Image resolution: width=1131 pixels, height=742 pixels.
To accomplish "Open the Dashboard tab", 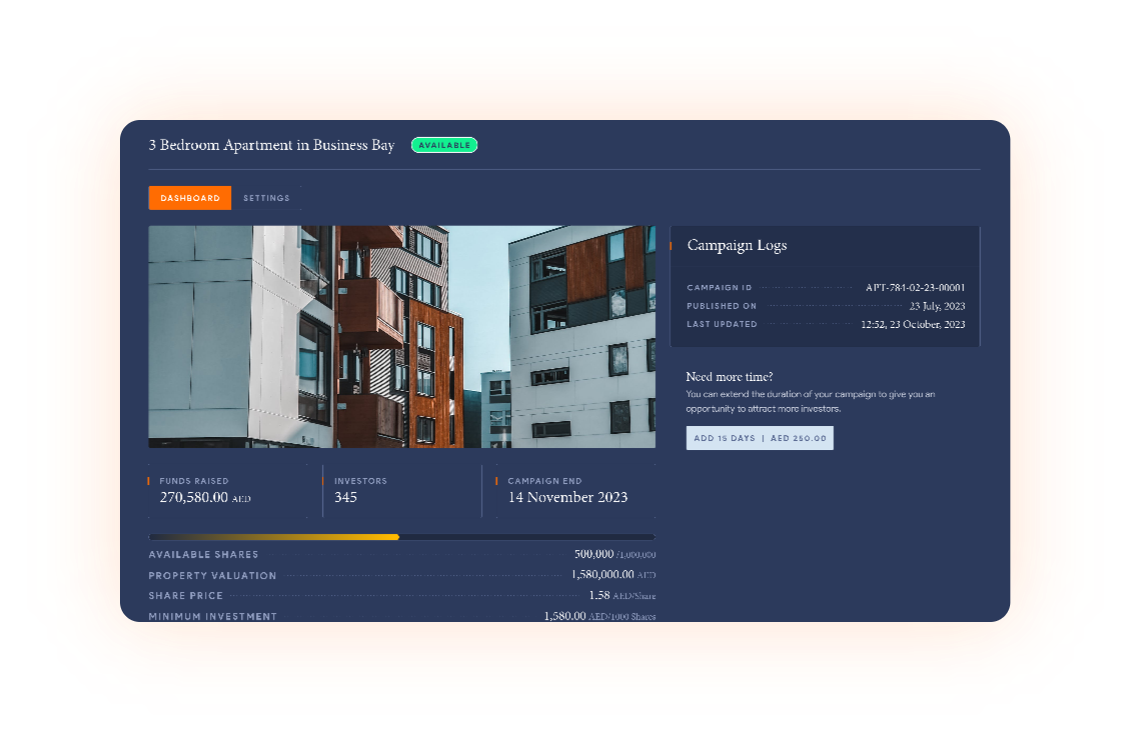I will tap(189, 198).
